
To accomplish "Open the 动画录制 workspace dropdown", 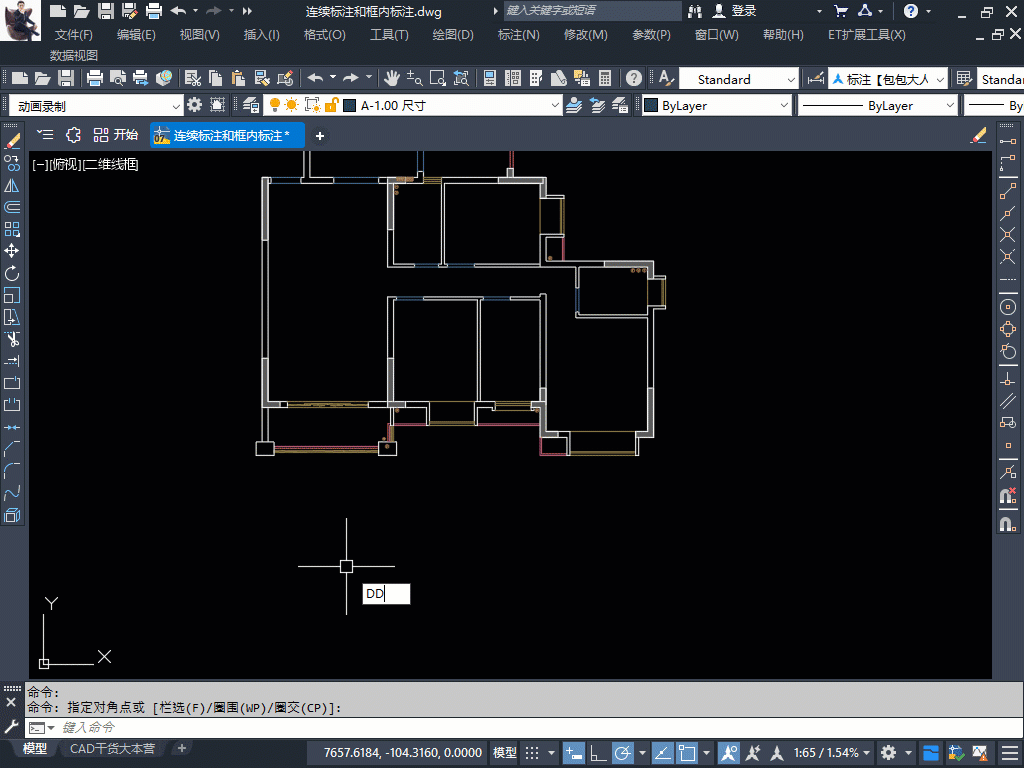I will click(95, 105).
